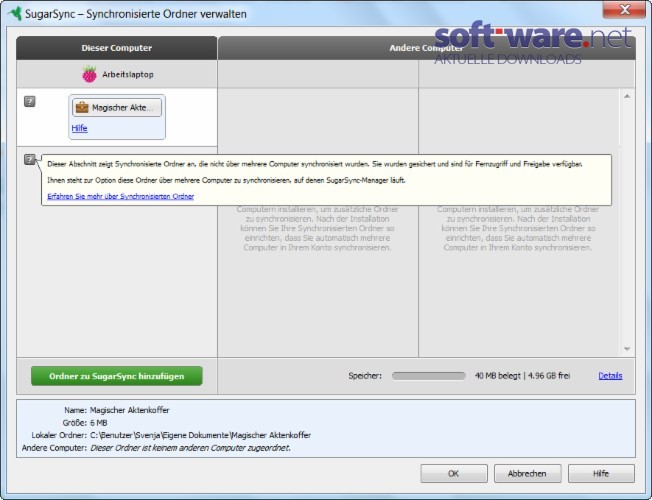
Task: Click the scrollbar up arrow
Action: tap(627, 97)
